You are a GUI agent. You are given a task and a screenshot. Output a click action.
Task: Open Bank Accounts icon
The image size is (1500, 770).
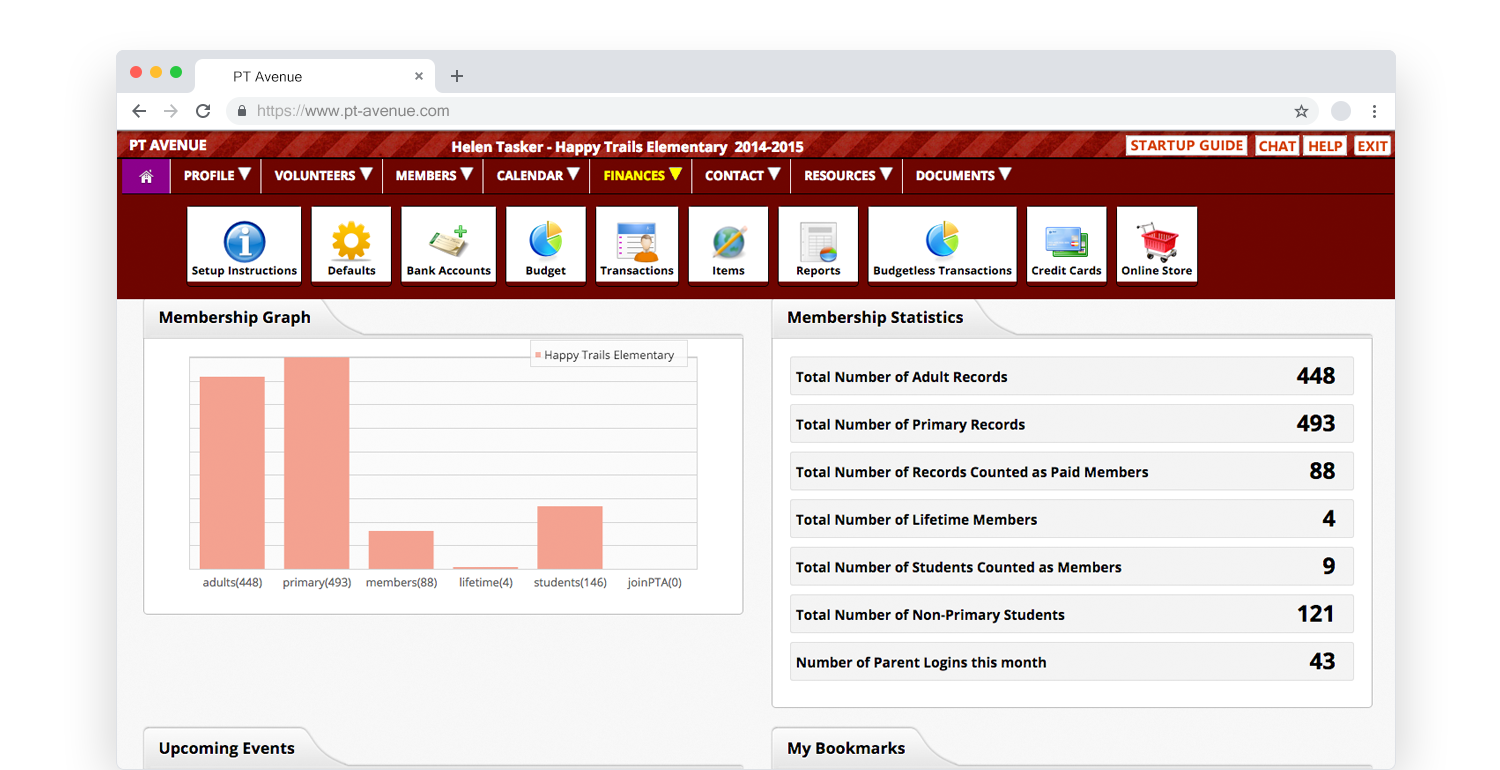coord(448,245)
